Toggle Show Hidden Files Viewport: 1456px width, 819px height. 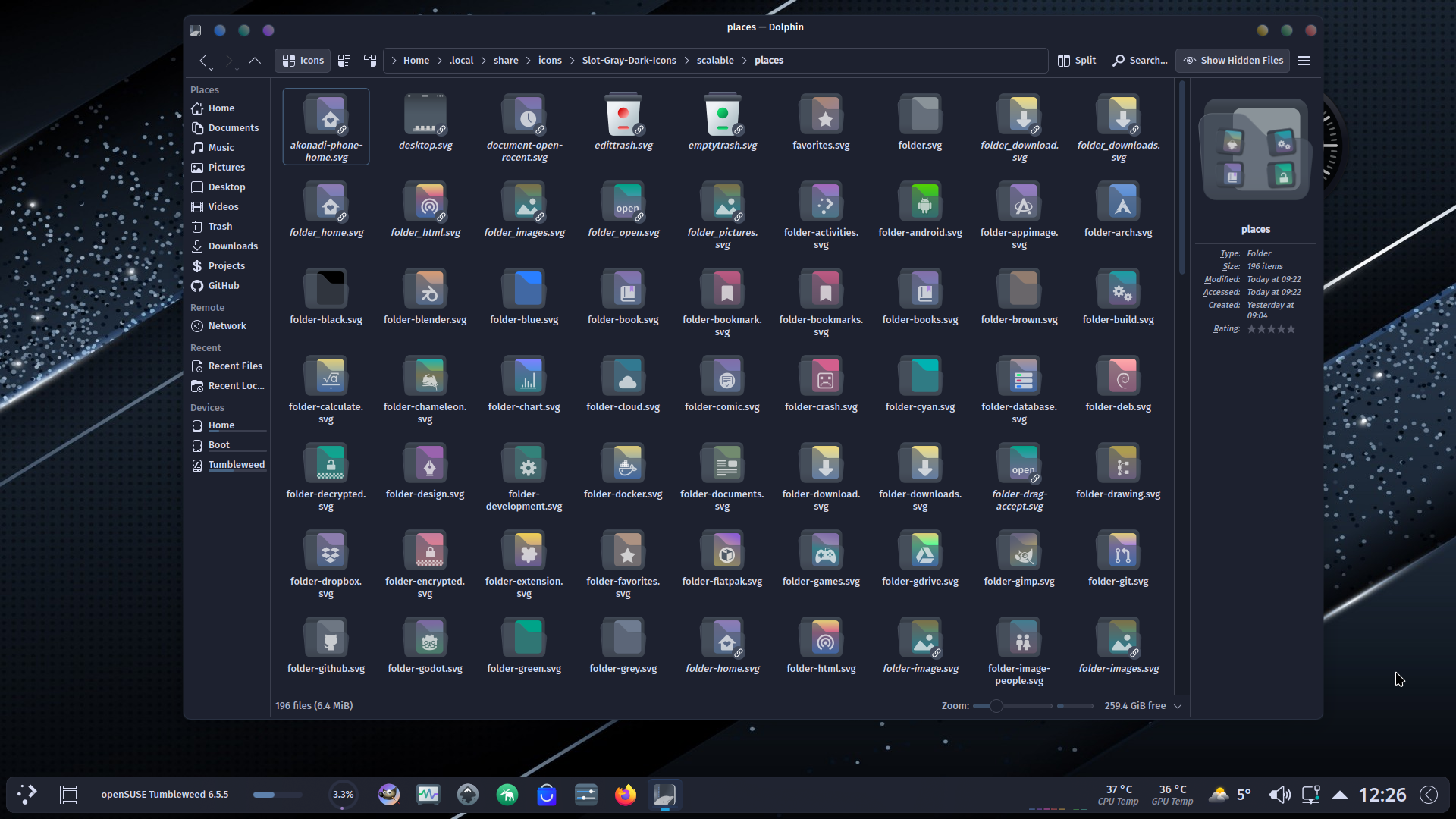(1233, 61)
